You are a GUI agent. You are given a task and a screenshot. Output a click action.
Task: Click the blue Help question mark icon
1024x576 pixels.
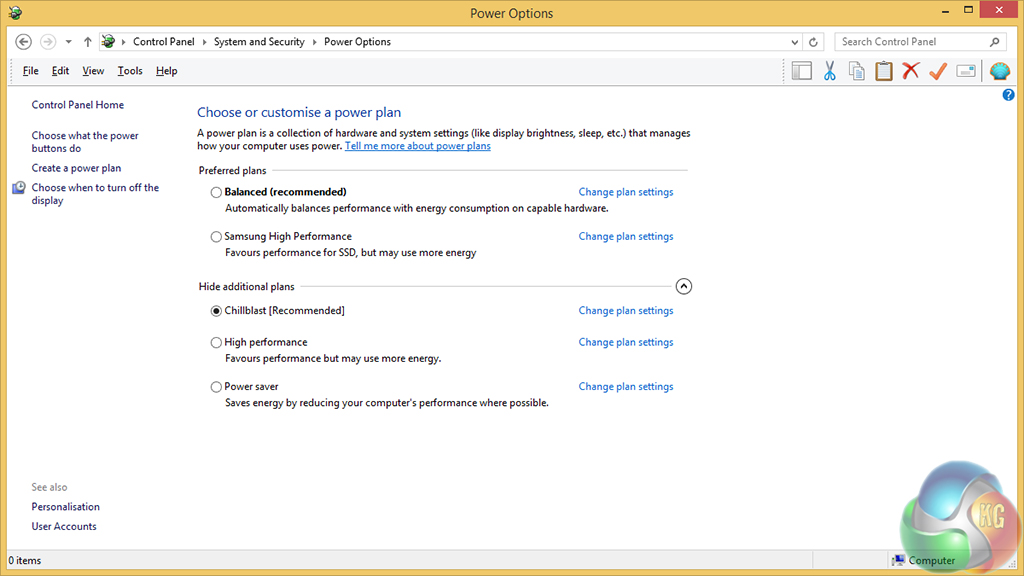pos(1008,95)
